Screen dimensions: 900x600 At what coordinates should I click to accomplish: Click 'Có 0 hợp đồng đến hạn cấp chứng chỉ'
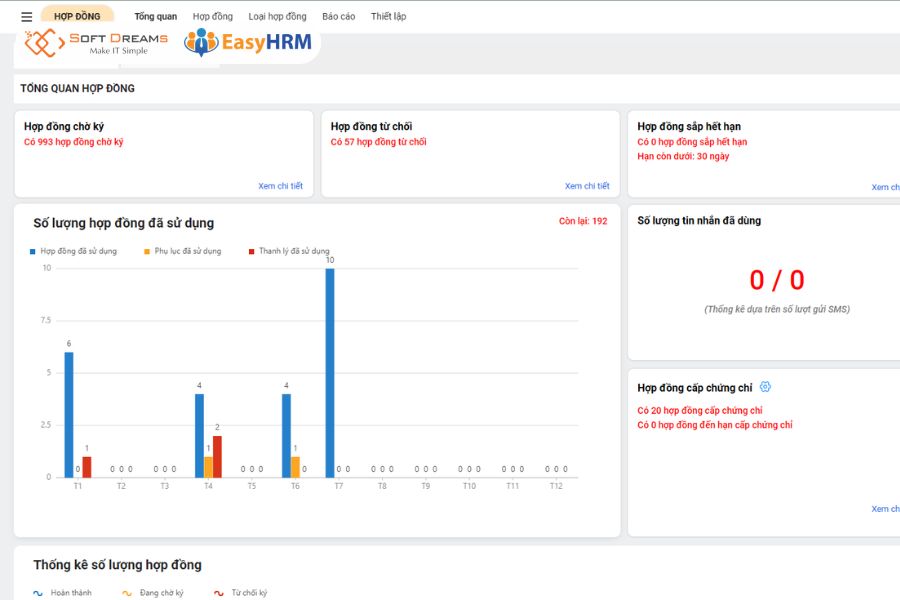coord(715,425)
